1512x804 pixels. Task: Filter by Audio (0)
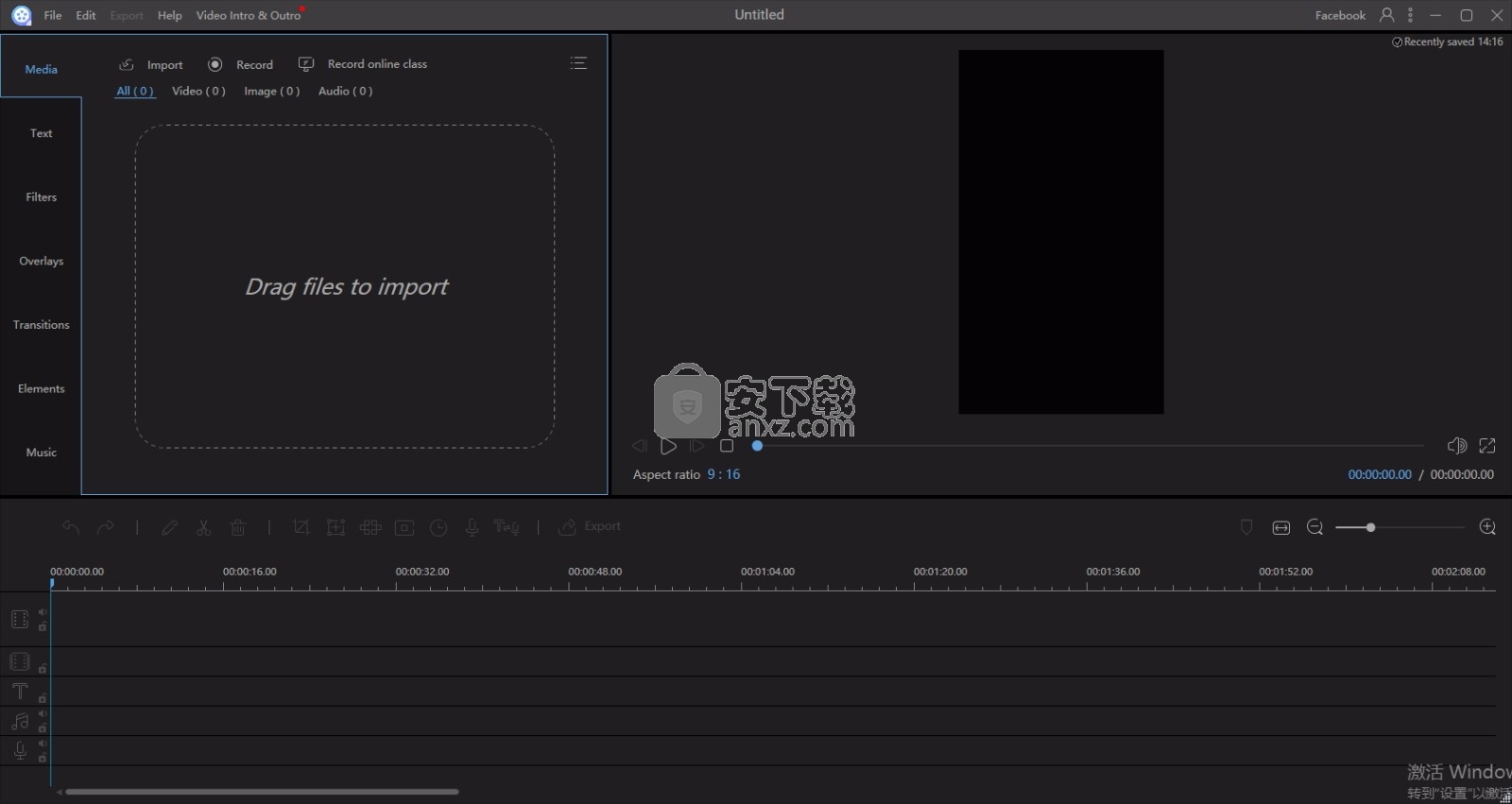[345, 91]
